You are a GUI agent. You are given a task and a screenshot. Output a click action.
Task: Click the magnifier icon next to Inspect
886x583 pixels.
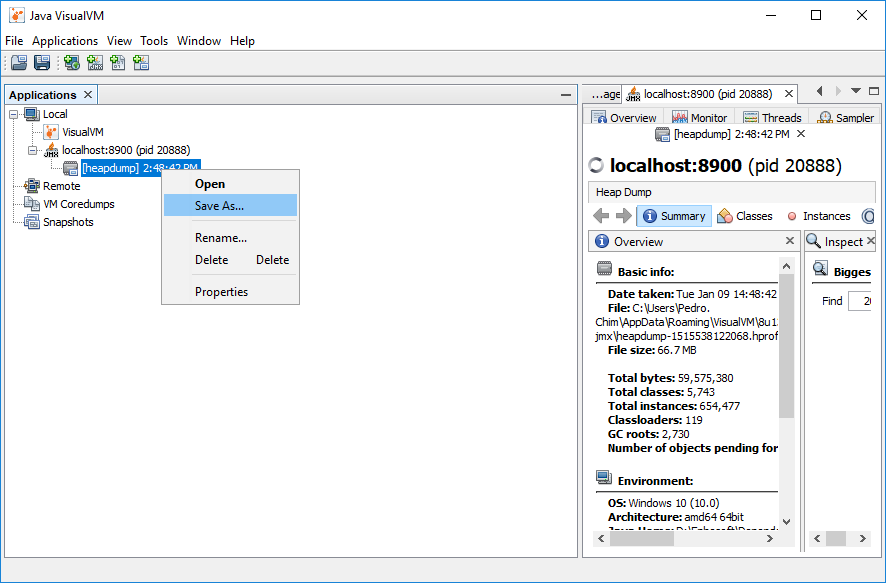point(814,241)
